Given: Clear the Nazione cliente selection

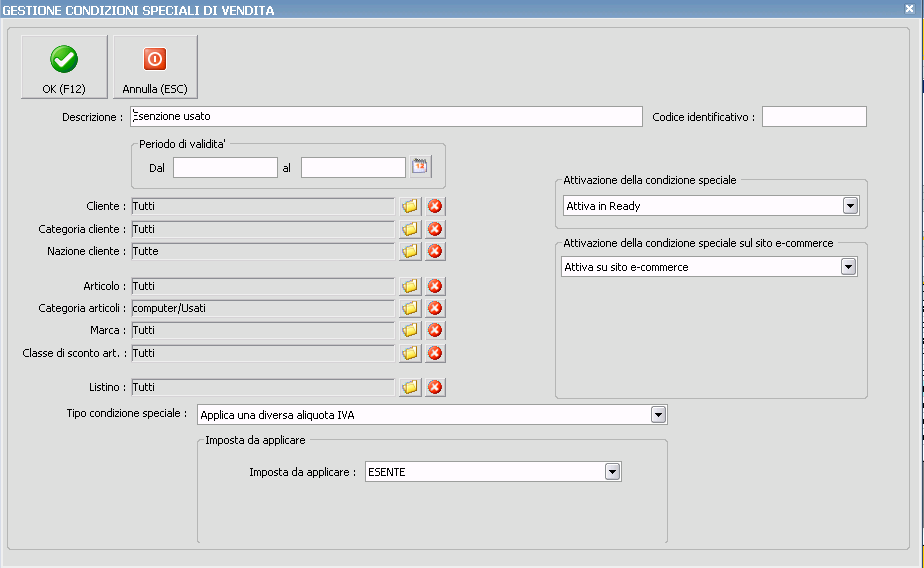Looking at the screenshot, I should click(x=435, y=251).
